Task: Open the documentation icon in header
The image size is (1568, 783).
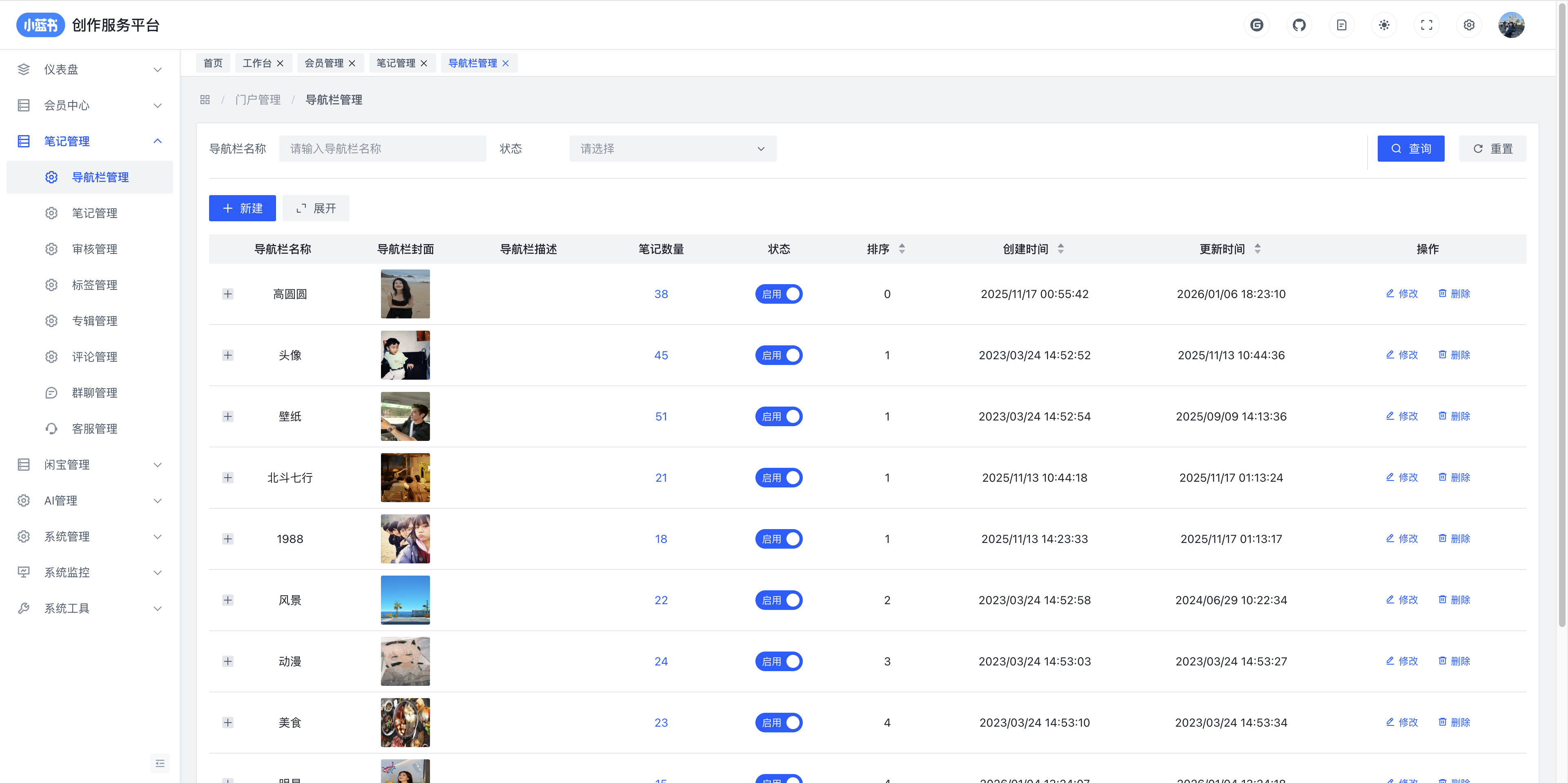Action: (1341, 25)
